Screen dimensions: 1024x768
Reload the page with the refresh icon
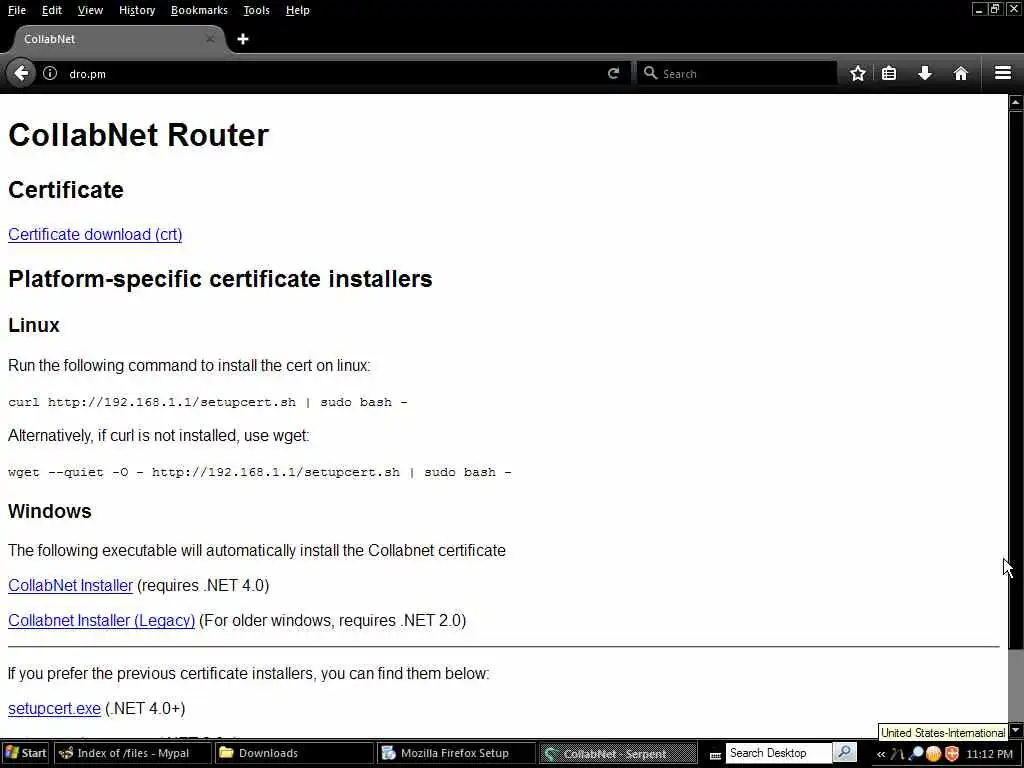click(613, 73)
